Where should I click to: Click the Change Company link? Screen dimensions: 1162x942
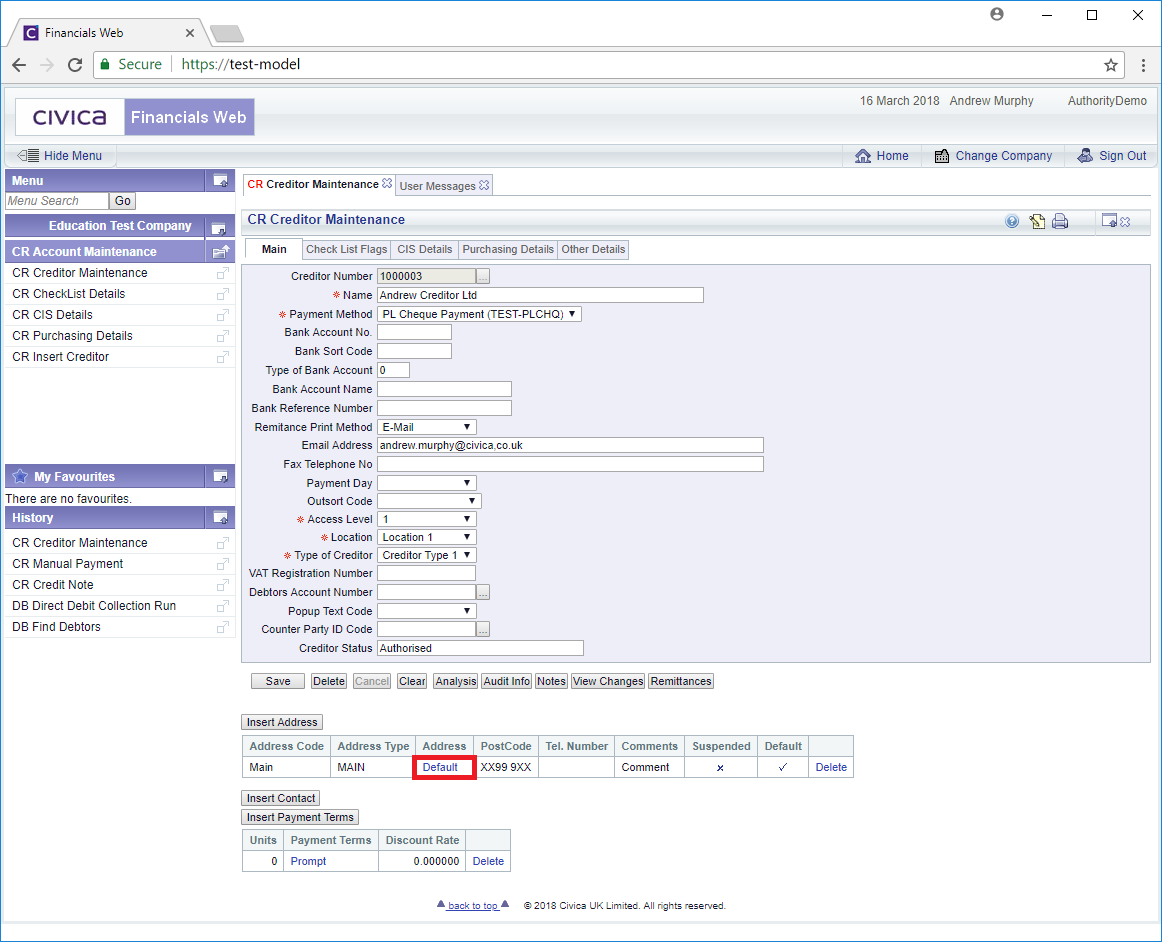point(993,156)
